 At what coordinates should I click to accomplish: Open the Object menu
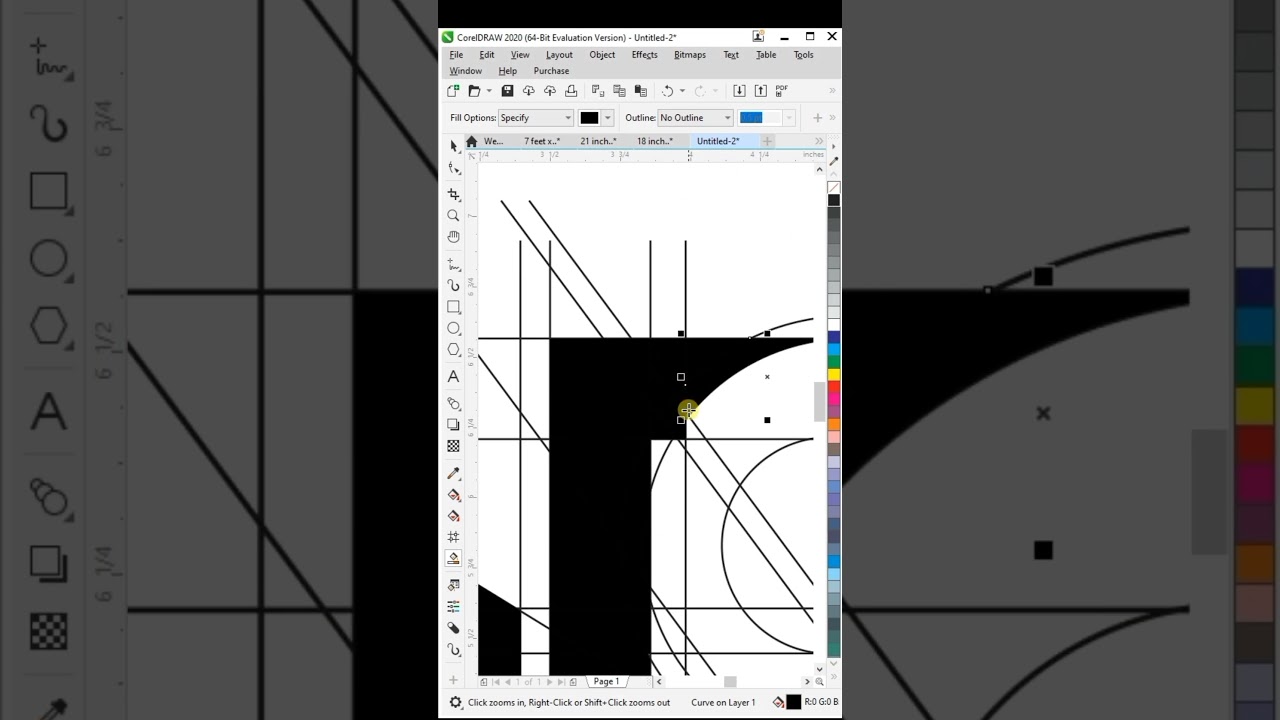[602, 55]
